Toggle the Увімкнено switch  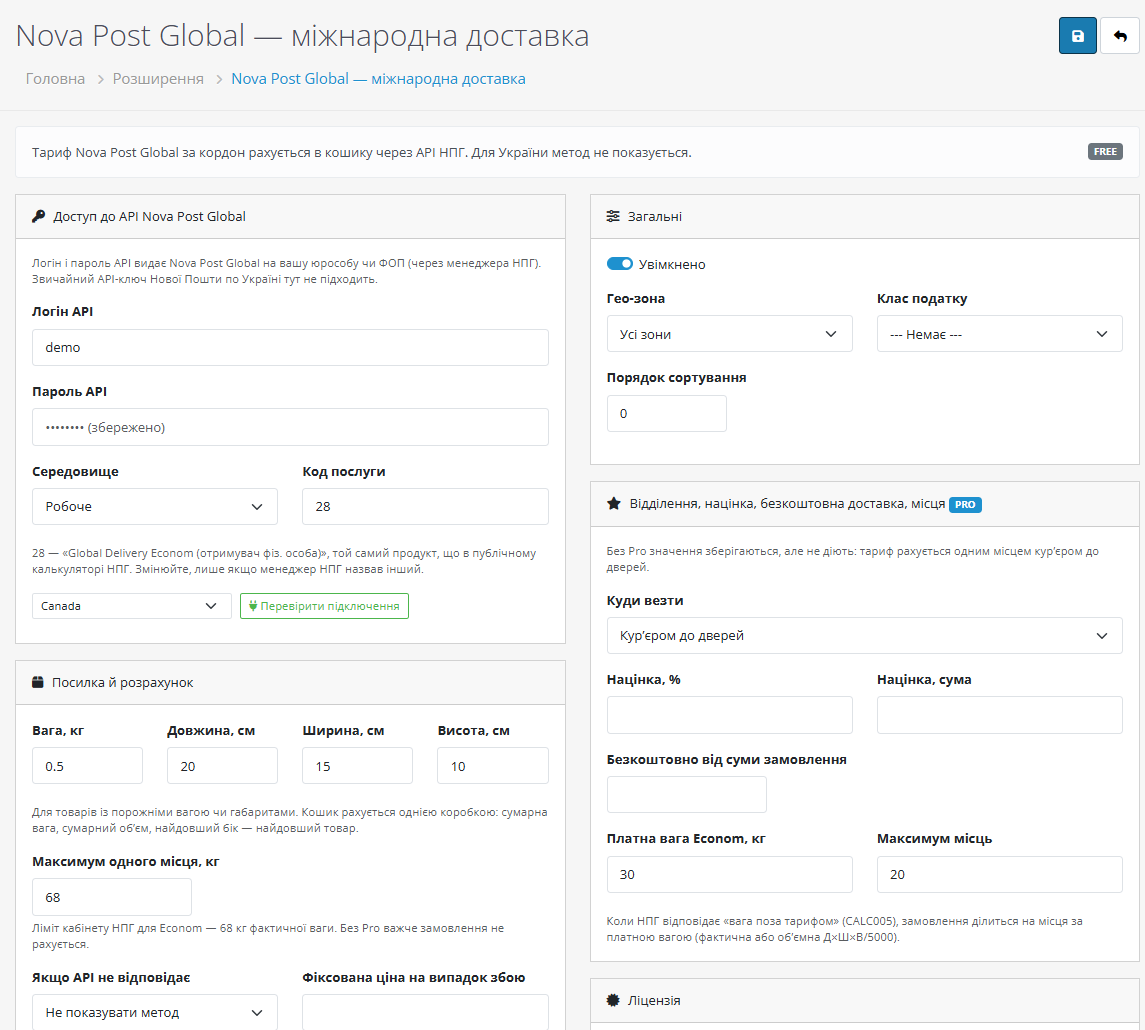click(x=619, y=264)
